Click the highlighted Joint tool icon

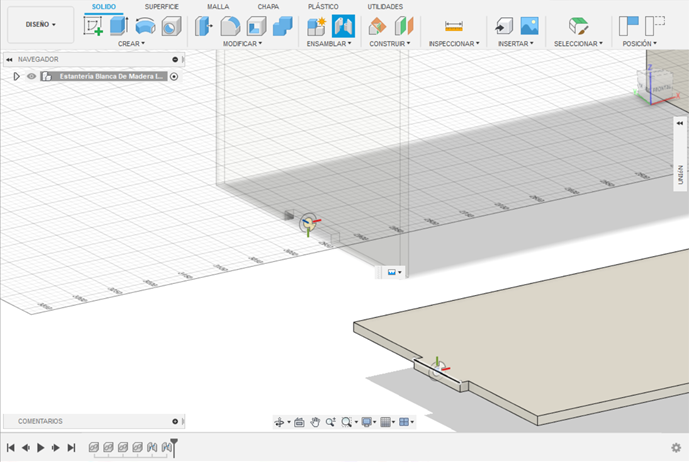point(343,26)
